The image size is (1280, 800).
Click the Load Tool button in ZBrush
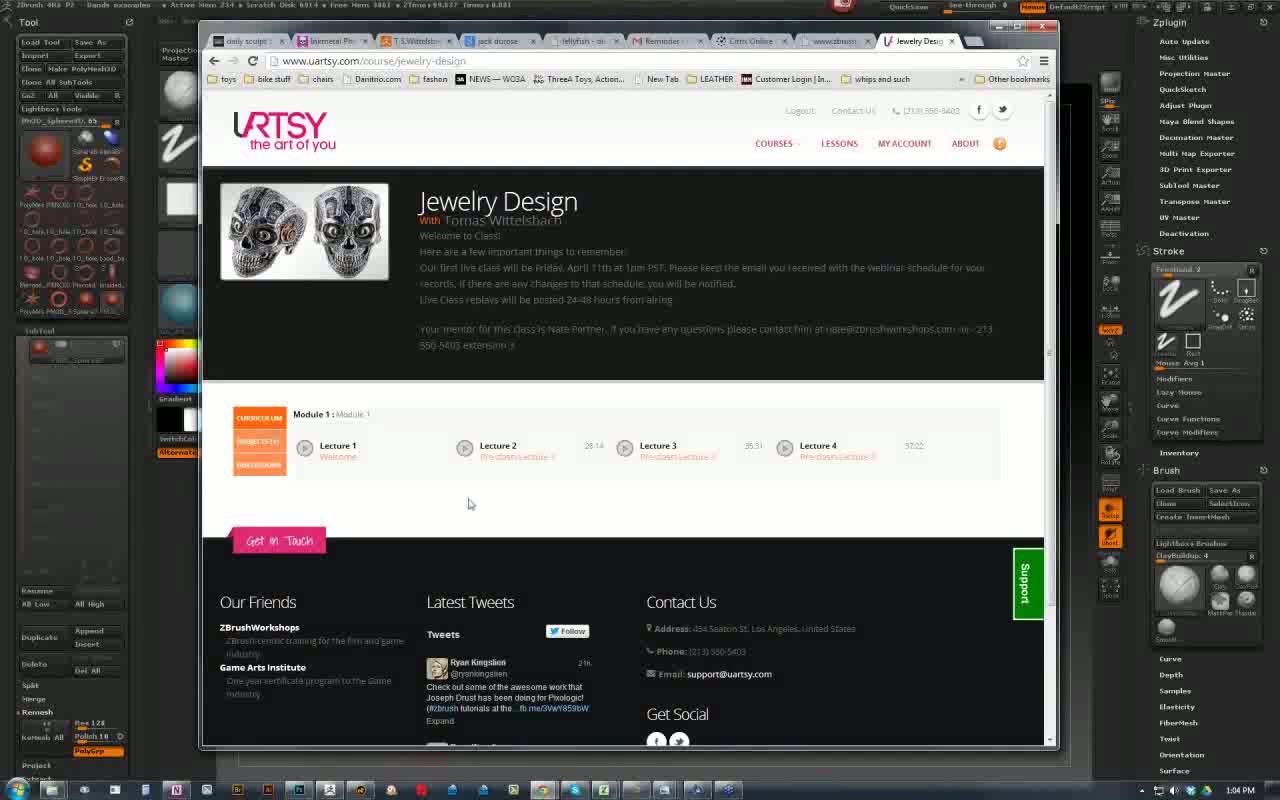(x=41, y=42)
